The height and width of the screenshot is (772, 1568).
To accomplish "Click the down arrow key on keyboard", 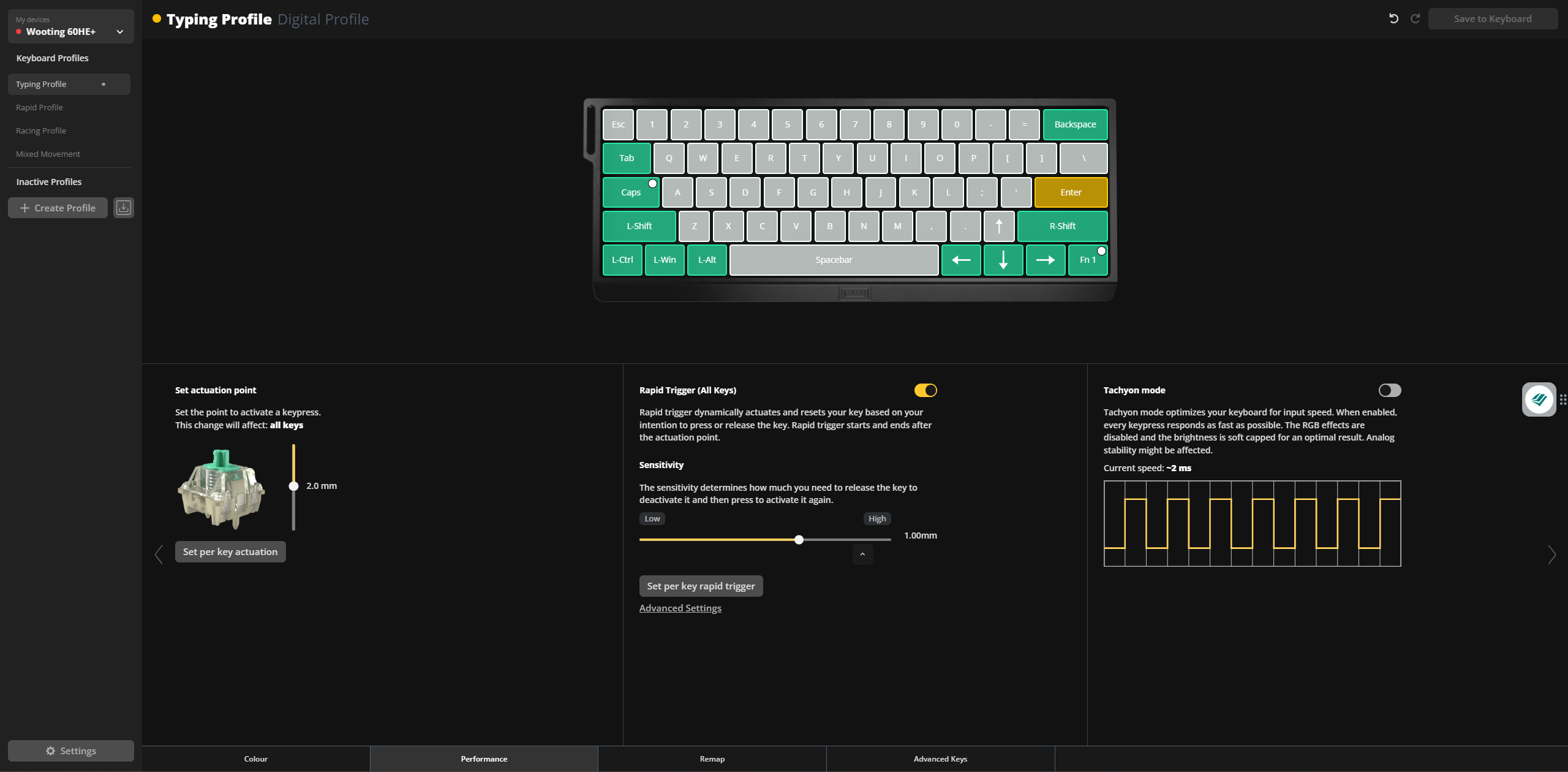I will coord(1003,260).
